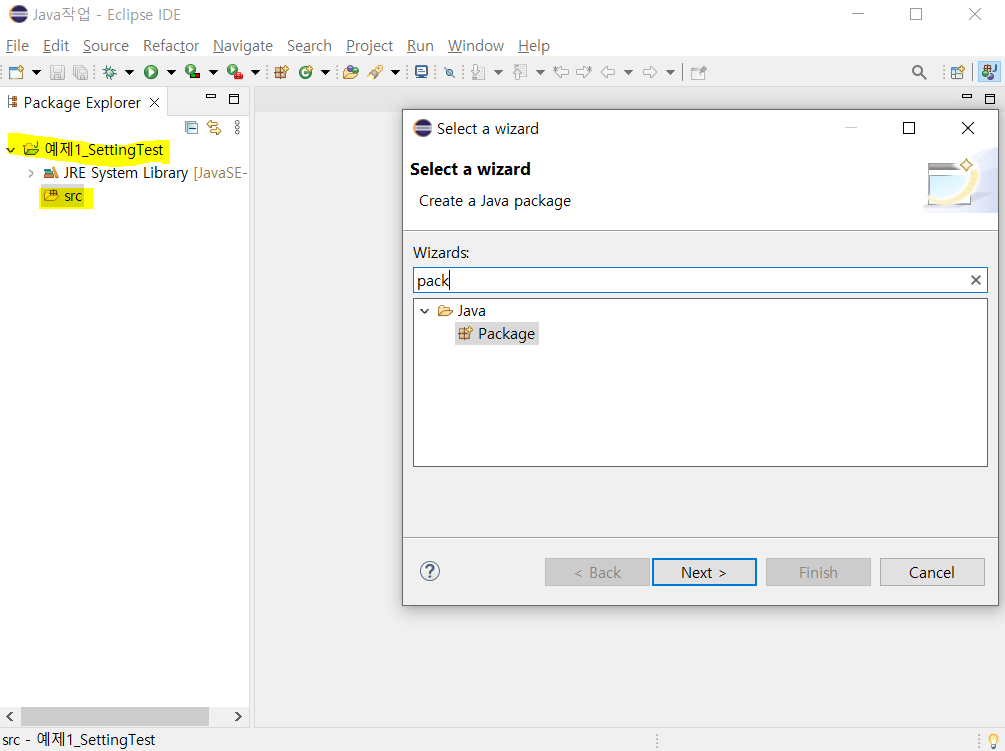Click the Pin Editor toolbar icon
Viewport: 1005px width, 751px height.
point(699,73)
